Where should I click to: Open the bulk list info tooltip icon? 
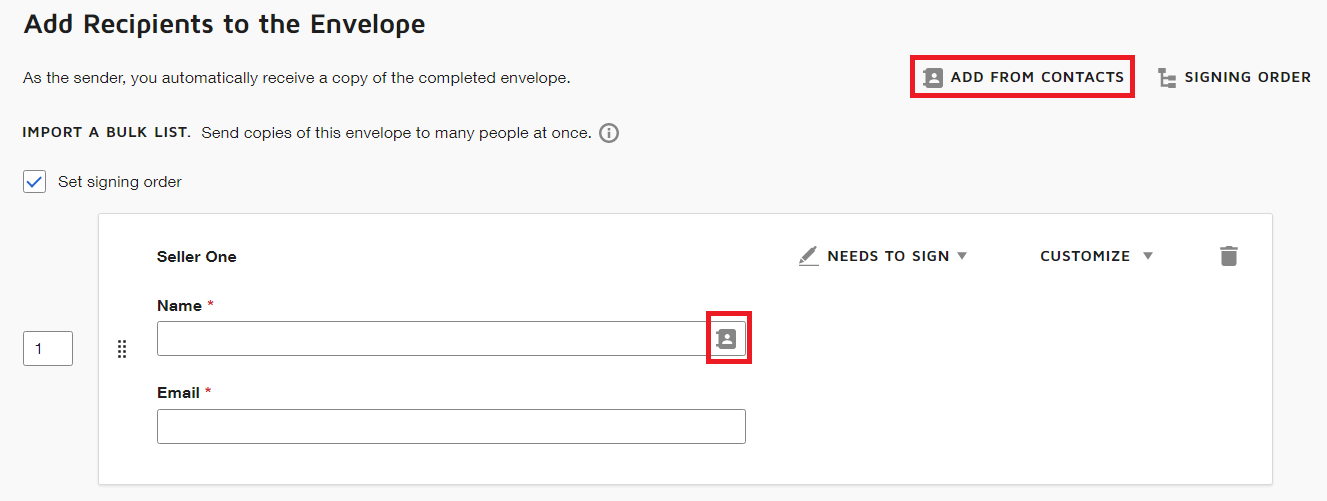(609, 133)
